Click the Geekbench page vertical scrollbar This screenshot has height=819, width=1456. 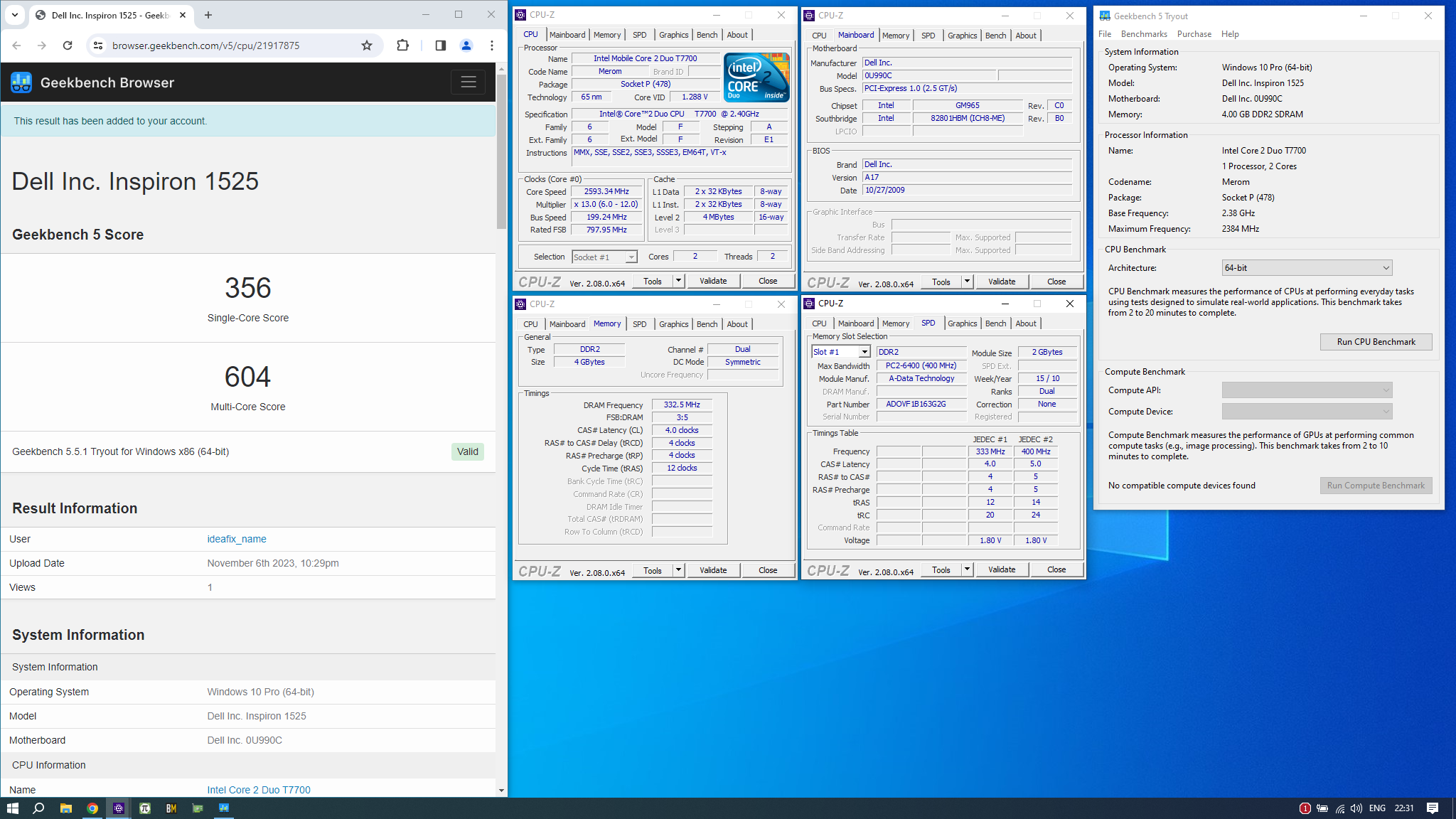(502, 151)
